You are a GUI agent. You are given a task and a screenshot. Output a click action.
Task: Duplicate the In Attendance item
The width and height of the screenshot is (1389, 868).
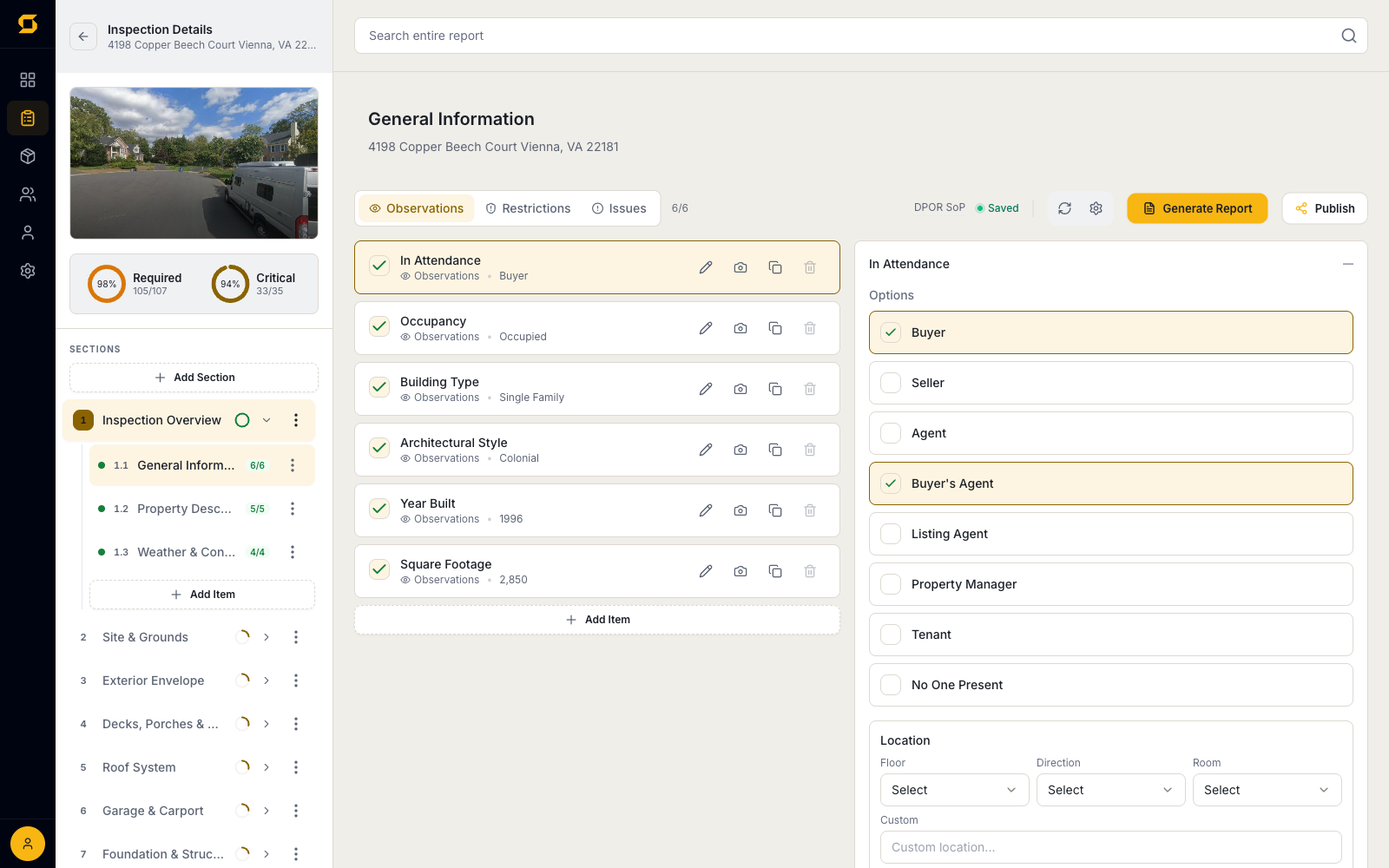[775, 267]
